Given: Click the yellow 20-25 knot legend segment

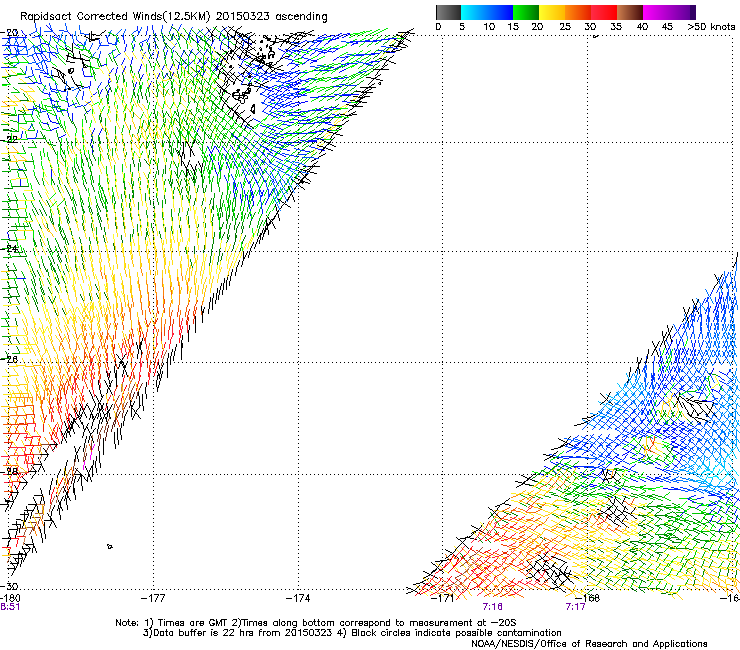Looking at the screenshot, I should click(552, 12).
